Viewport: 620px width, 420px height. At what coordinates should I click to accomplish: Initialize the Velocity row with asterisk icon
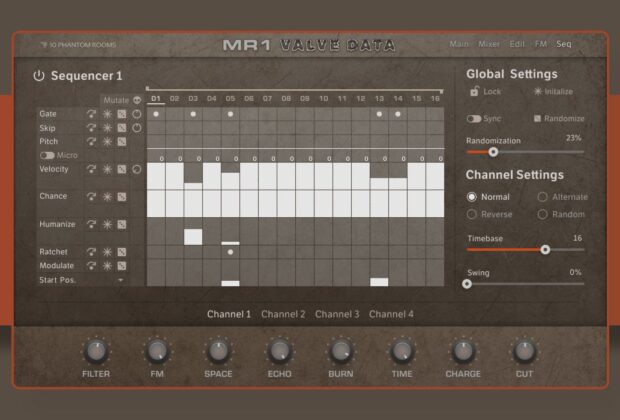[x=107, y=169]
